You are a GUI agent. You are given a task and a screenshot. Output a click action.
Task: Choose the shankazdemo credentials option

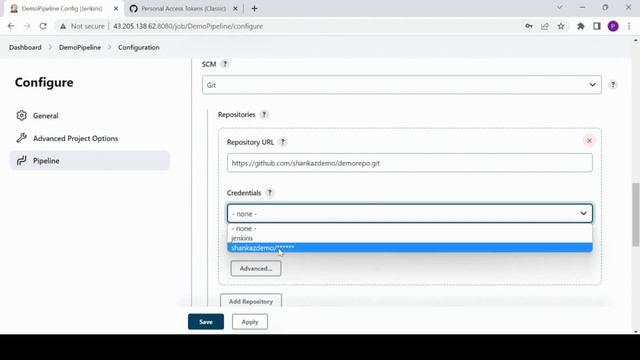pos(410,248)
